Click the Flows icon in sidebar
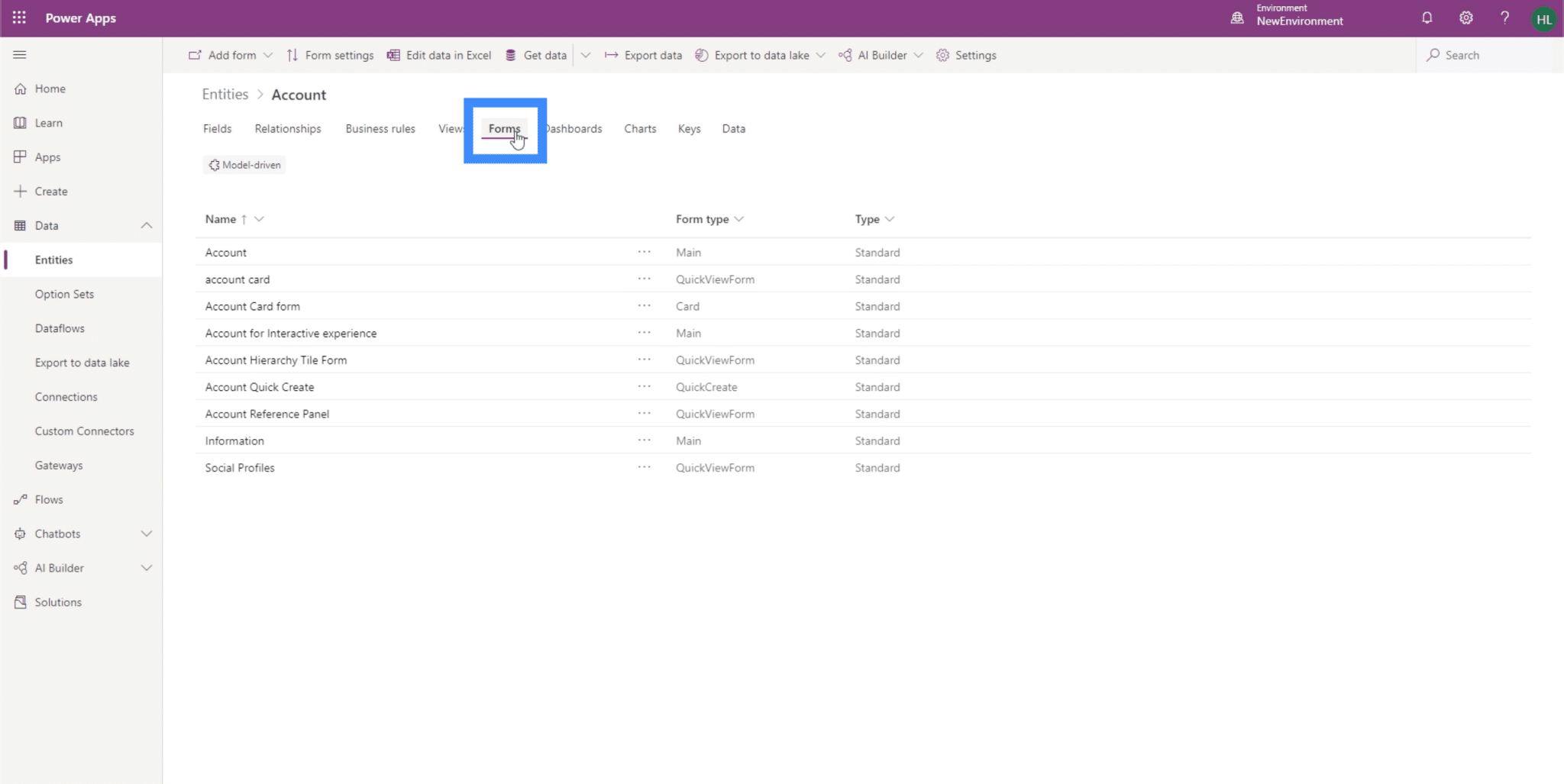 [20, 499]
